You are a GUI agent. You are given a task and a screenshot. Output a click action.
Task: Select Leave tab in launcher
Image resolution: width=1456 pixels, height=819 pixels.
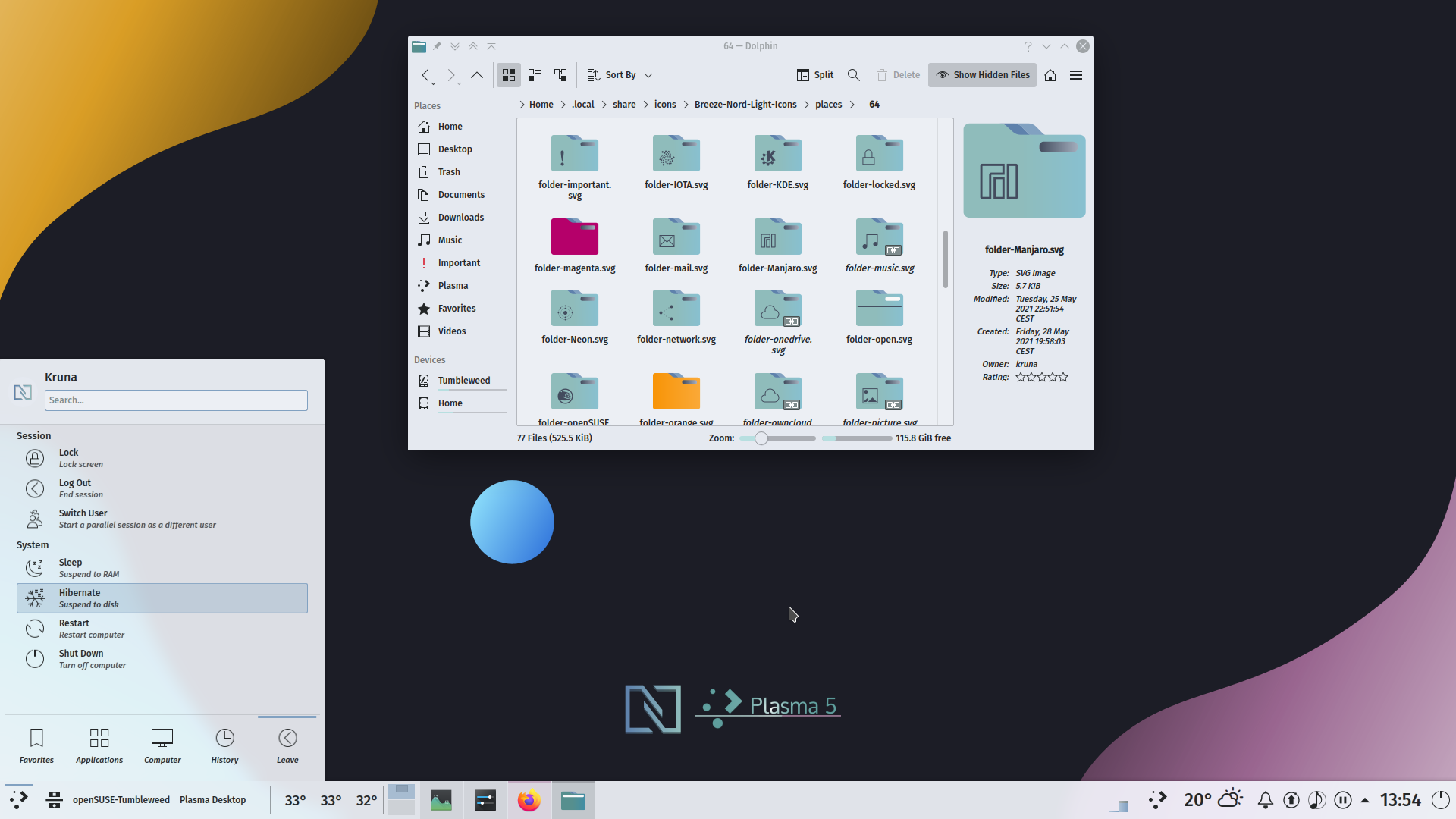287,746
